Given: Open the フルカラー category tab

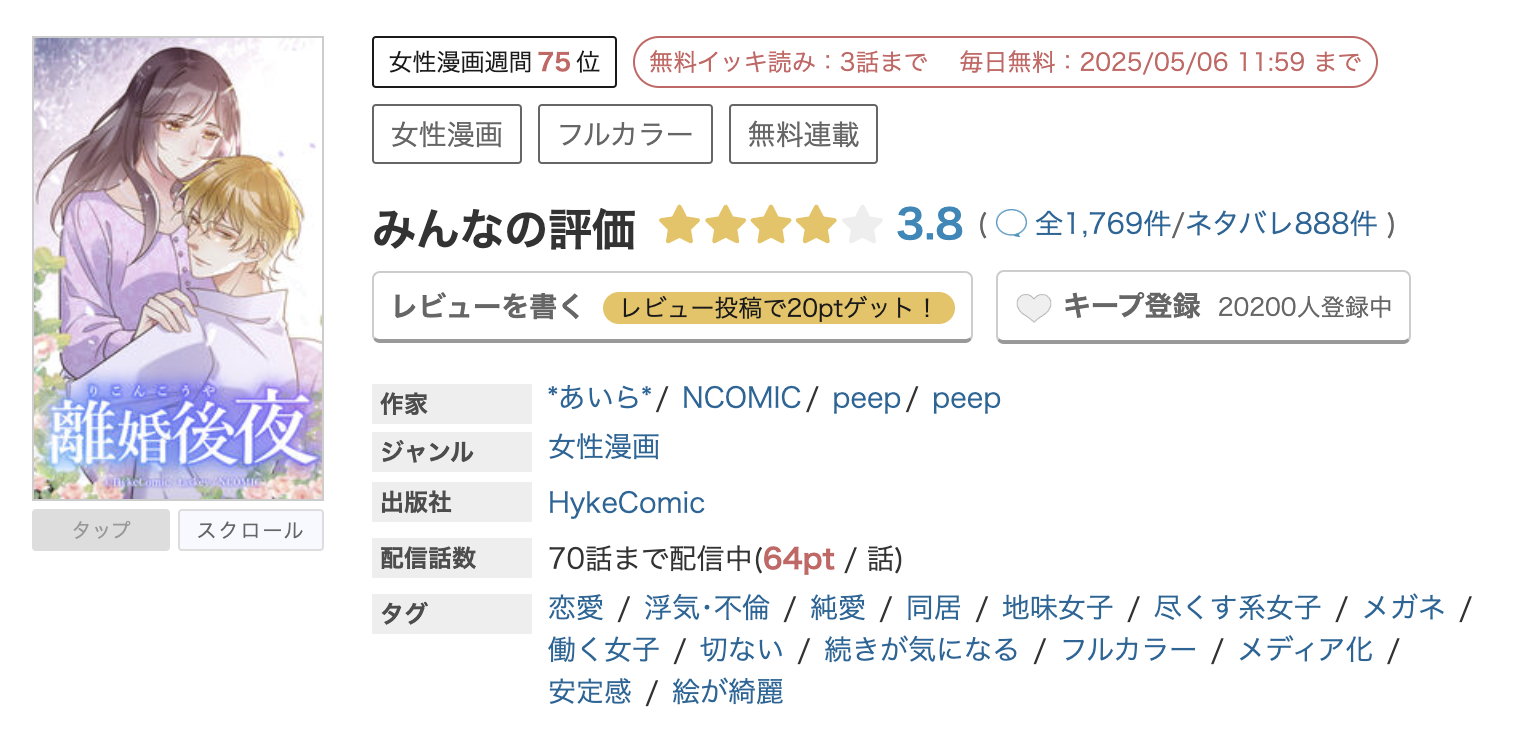Looking at the screenshot, I should (625, 133).
